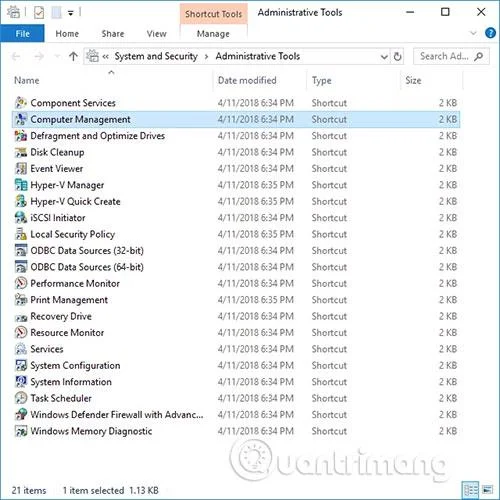This screenshot has height=500, width=500.
Task: Select the Recovery Drive row name
Action: click(61, 316)
